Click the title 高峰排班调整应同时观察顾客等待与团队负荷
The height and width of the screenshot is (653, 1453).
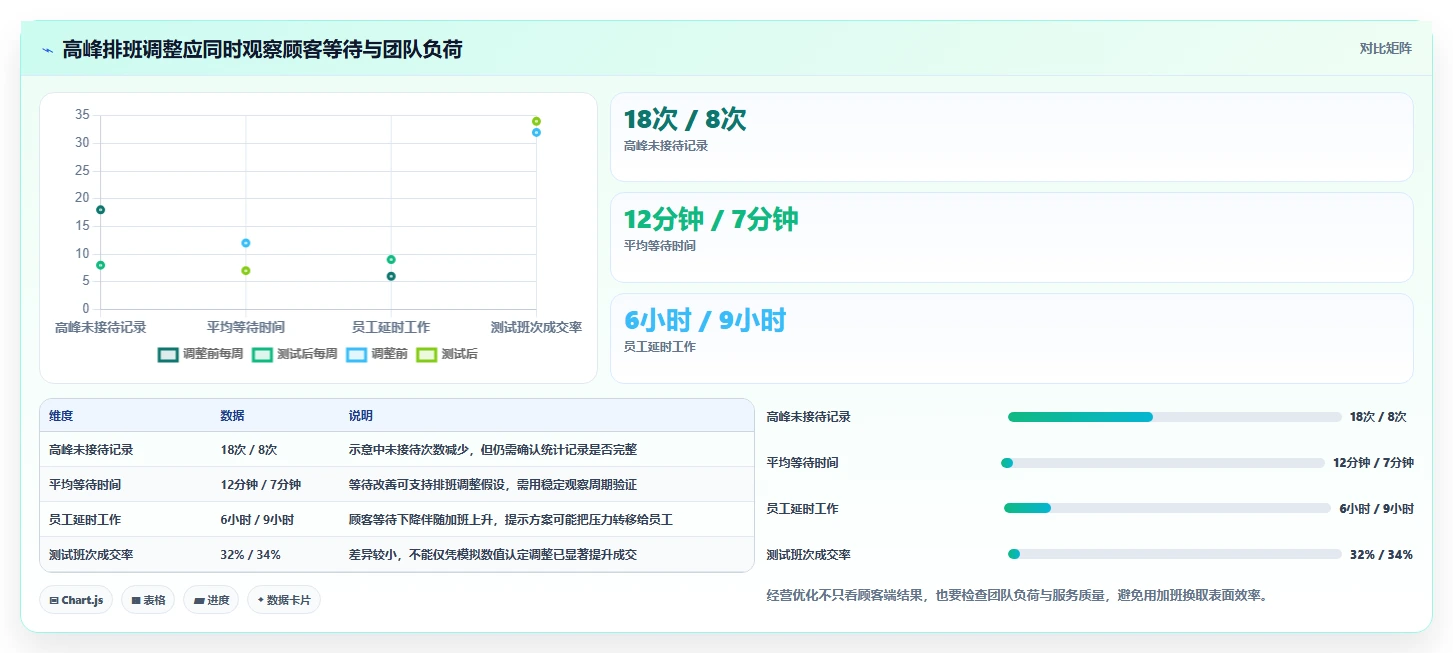[x=262, y=49]
